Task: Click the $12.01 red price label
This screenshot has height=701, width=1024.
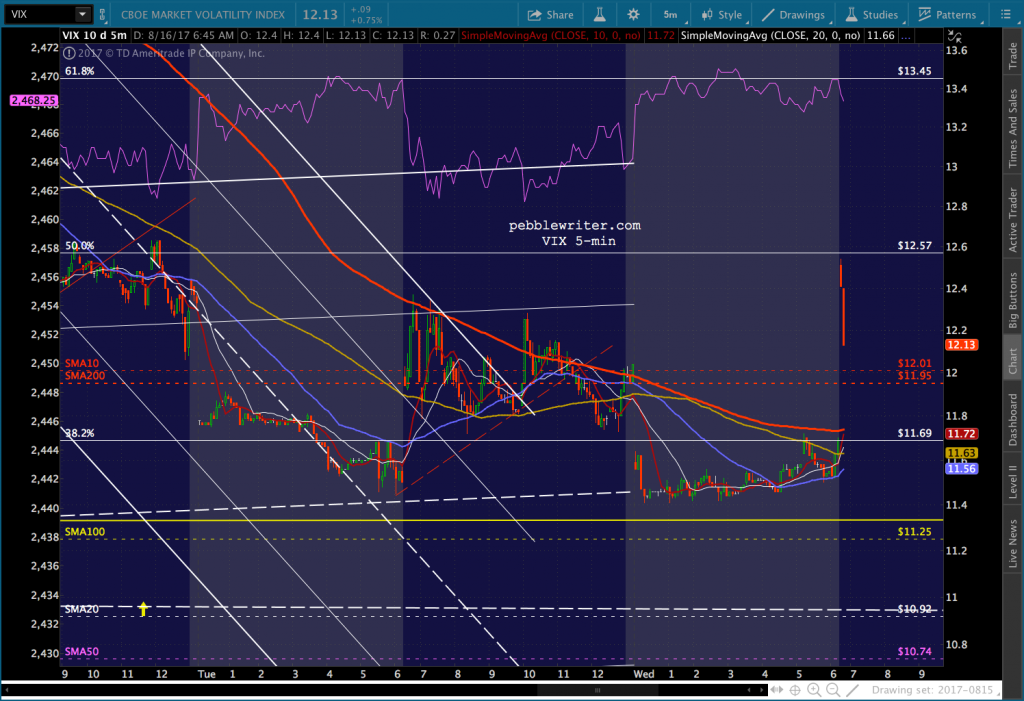Action: pyautogui.click(x=914, y=363)
